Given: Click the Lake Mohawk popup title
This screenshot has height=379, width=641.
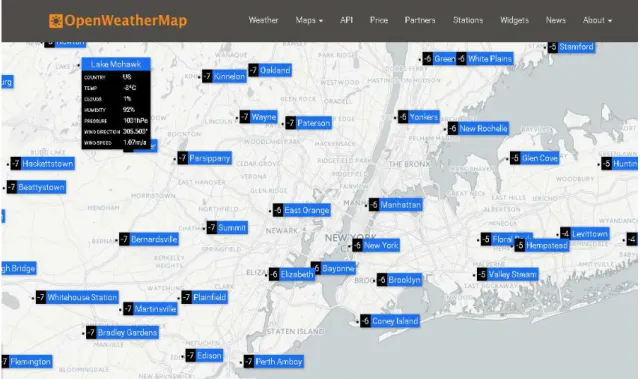Looking at the screenshot, I should pos(116,64).
